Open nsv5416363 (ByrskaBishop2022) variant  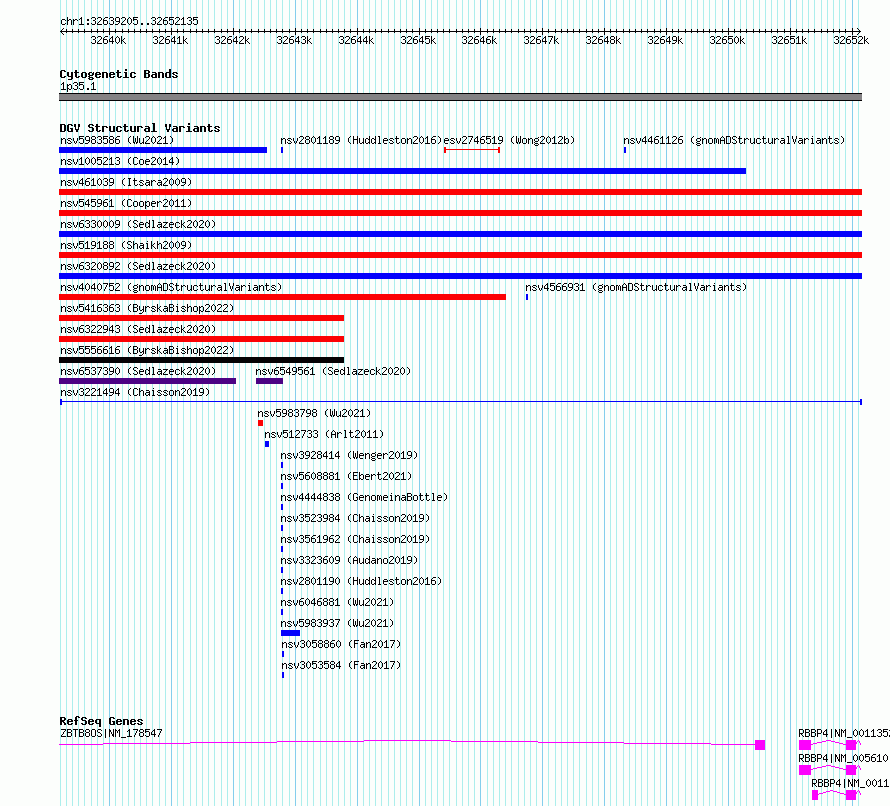click(147, 308)
